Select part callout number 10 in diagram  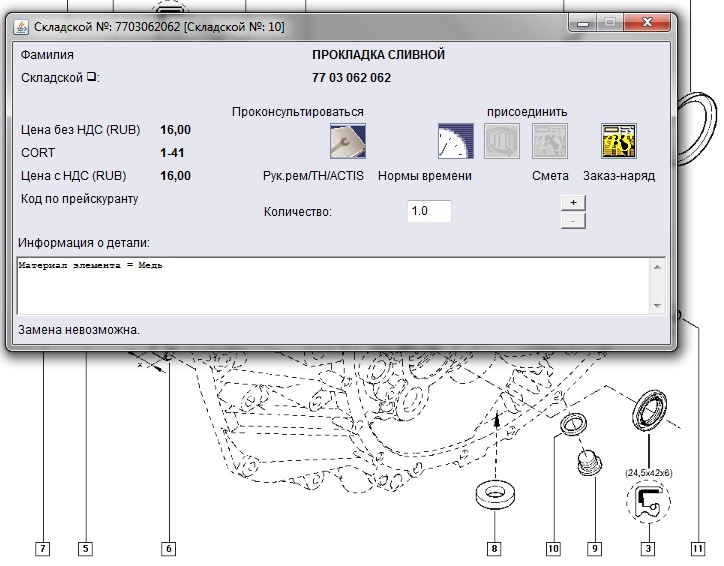click(553, 548)
